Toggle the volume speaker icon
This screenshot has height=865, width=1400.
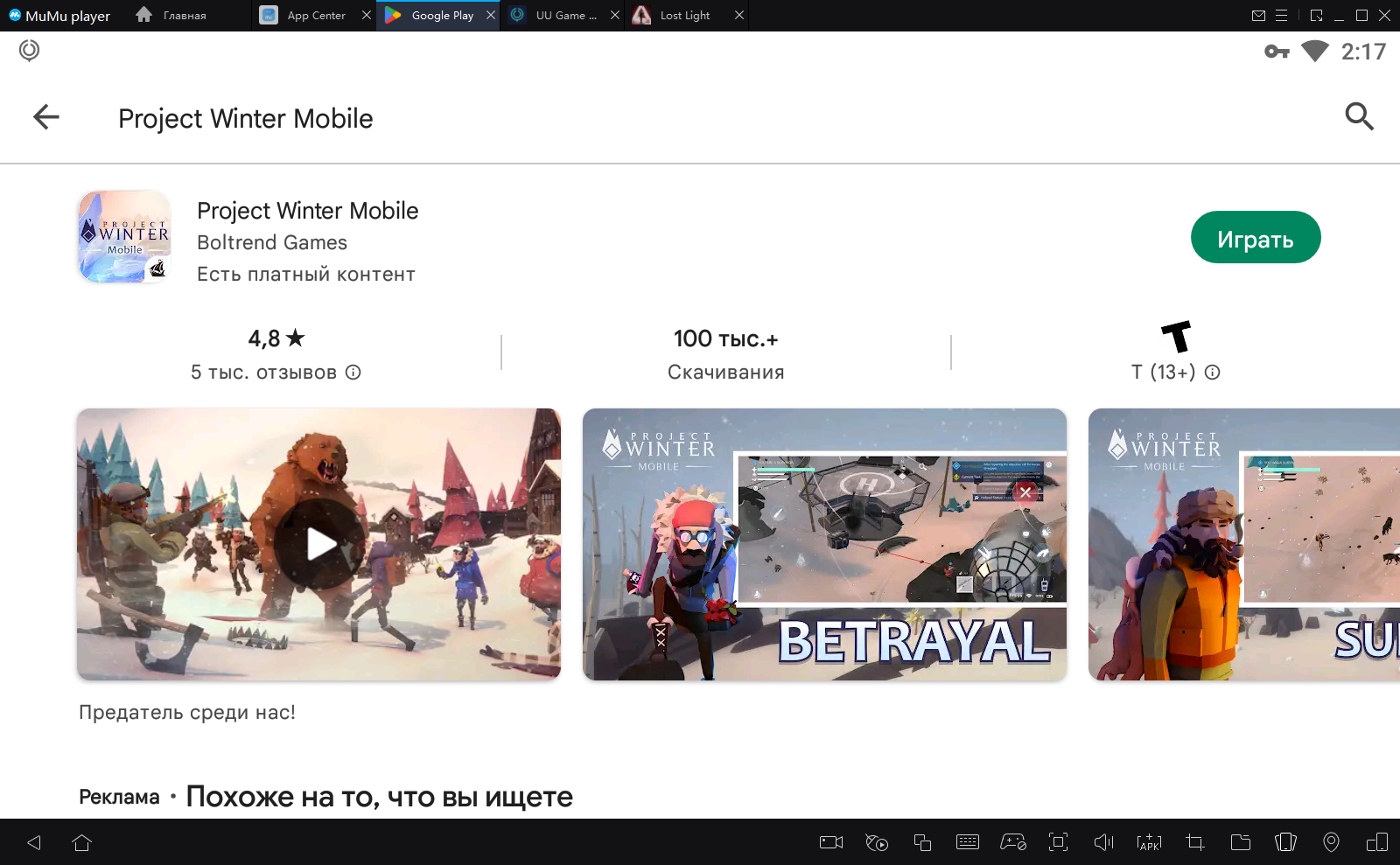[x=1103, y=842]
